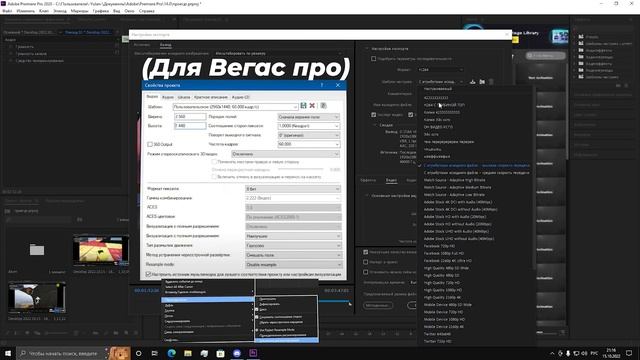Click the red delete template X icon
Screen dimensions: 640x360
(312, 106)
